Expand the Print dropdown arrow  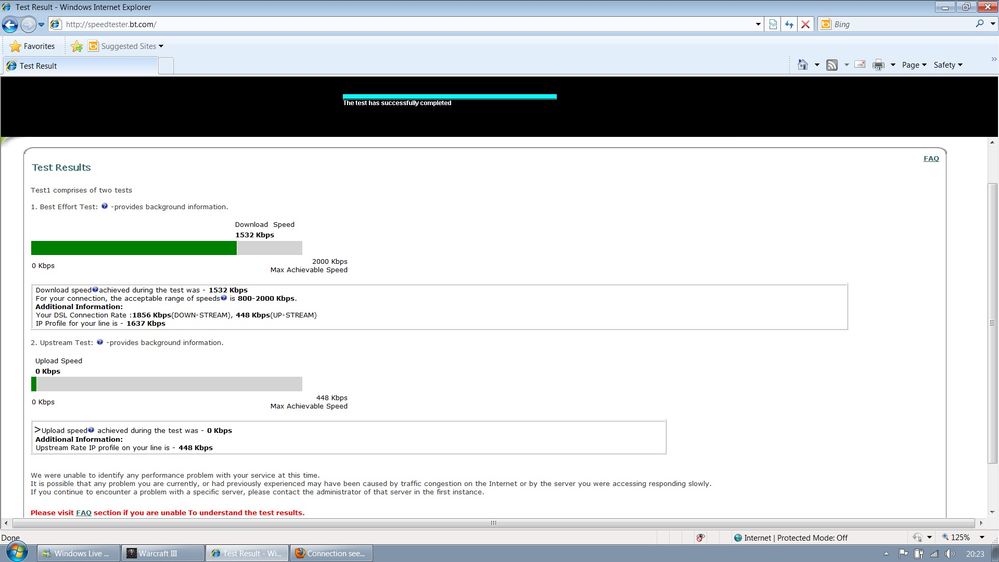point(893,65)
